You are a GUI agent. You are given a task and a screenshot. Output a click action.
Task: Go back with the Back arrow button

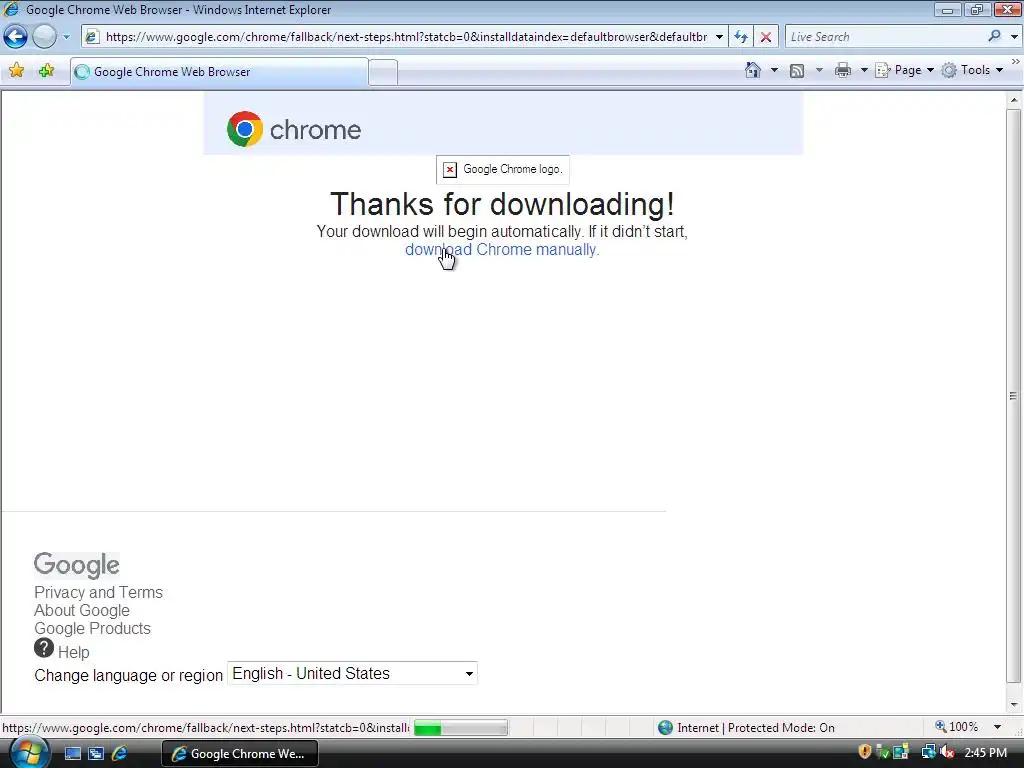(15, 37)
